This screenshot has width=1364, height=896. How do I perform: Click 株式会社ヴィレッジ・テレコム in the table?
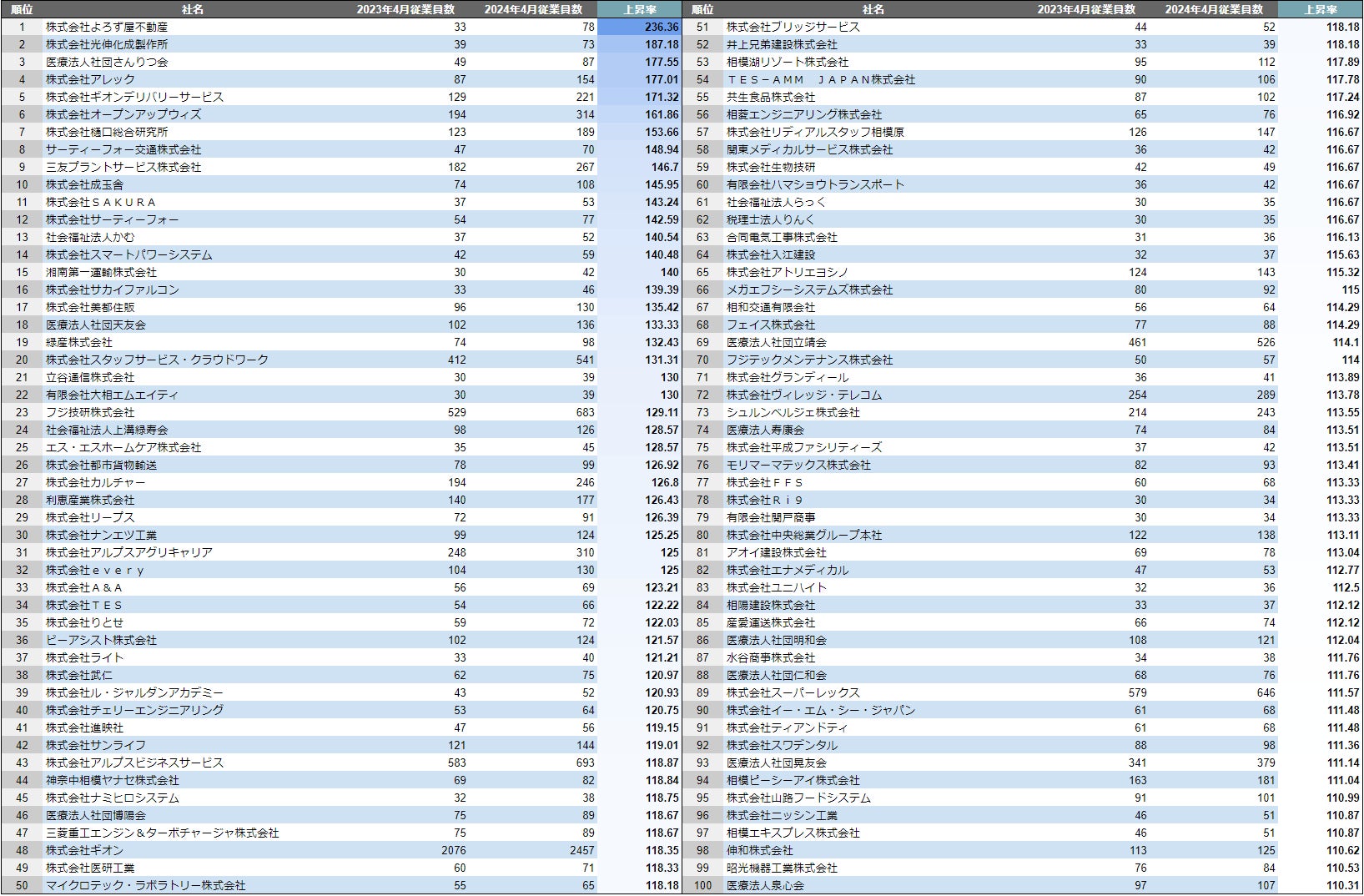point(804,395)
